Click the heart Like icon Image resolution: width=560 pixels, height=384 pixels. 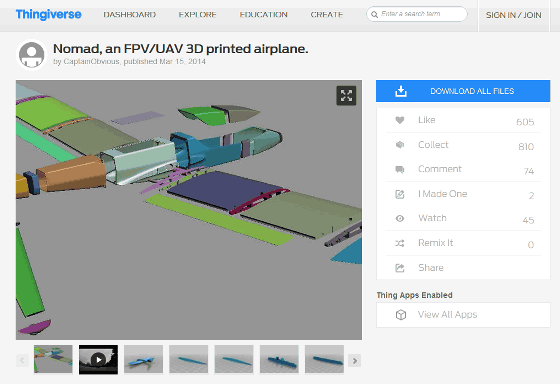click(400, 120)
